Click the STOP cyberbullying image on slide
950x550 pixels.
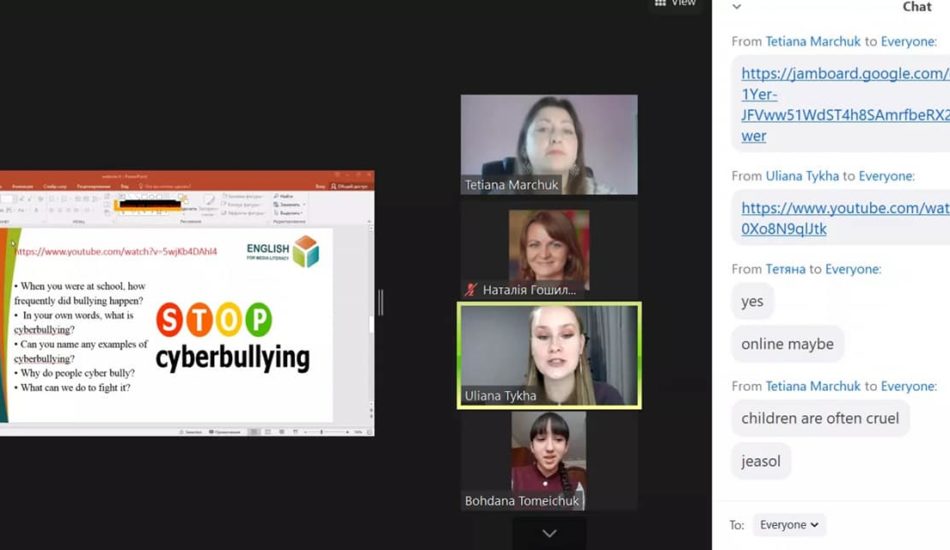[x=231, y=338]
